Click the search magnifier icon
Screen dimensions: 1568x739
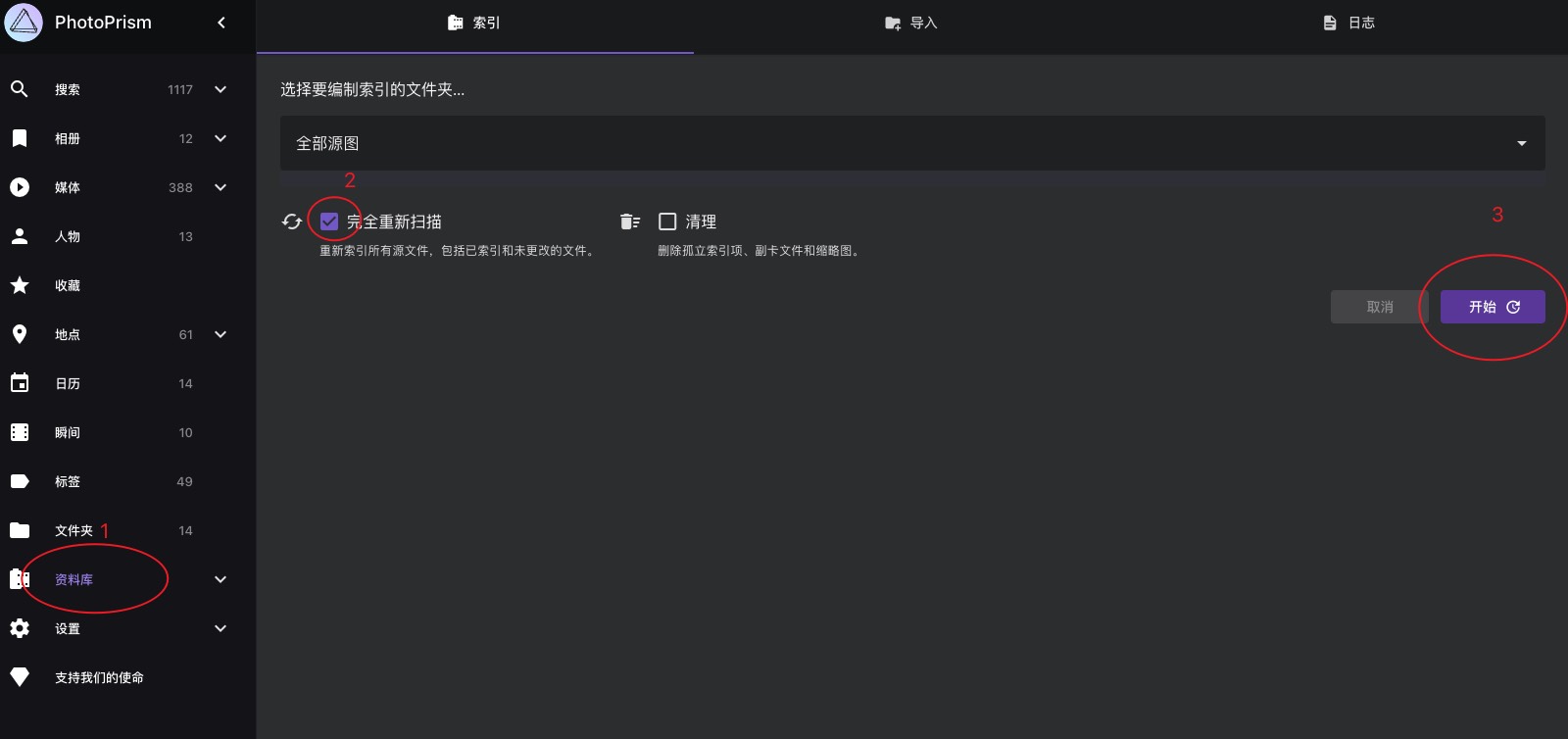coord(20,89)
